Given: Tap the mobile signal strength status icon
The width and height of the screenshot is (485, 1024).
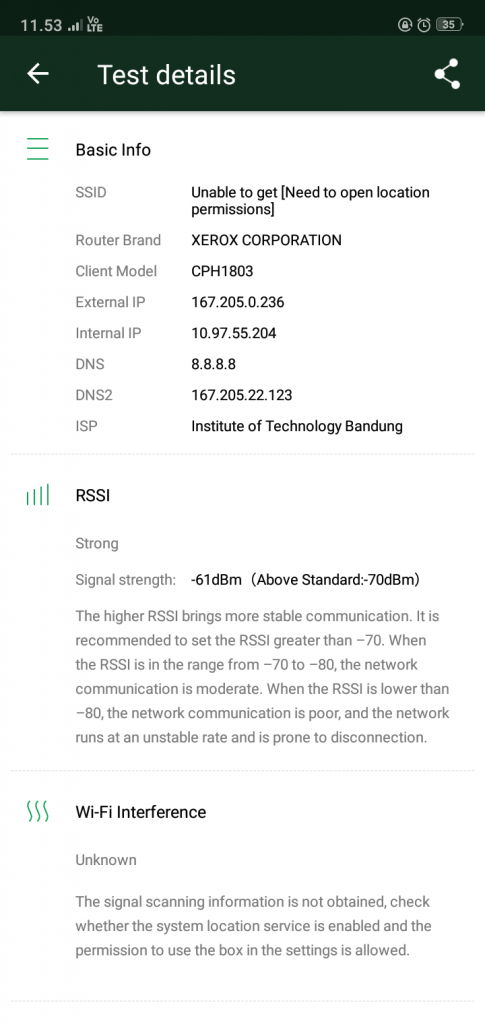Looking at the screenshot, I should [75, 26].
